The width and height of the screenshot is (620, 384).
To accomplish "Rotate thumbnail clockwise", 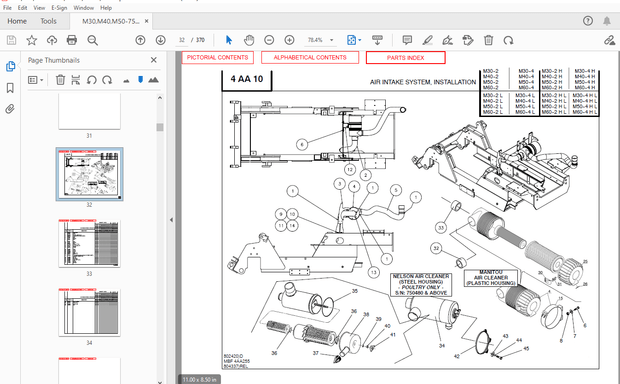I will coord(107,80).
